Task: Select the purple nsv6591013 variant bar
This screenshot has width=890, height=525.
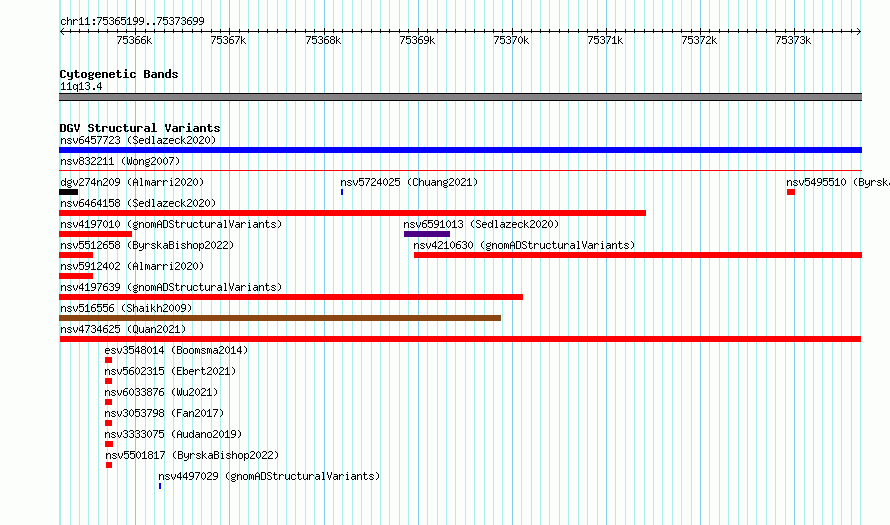Action: (427, 234)
